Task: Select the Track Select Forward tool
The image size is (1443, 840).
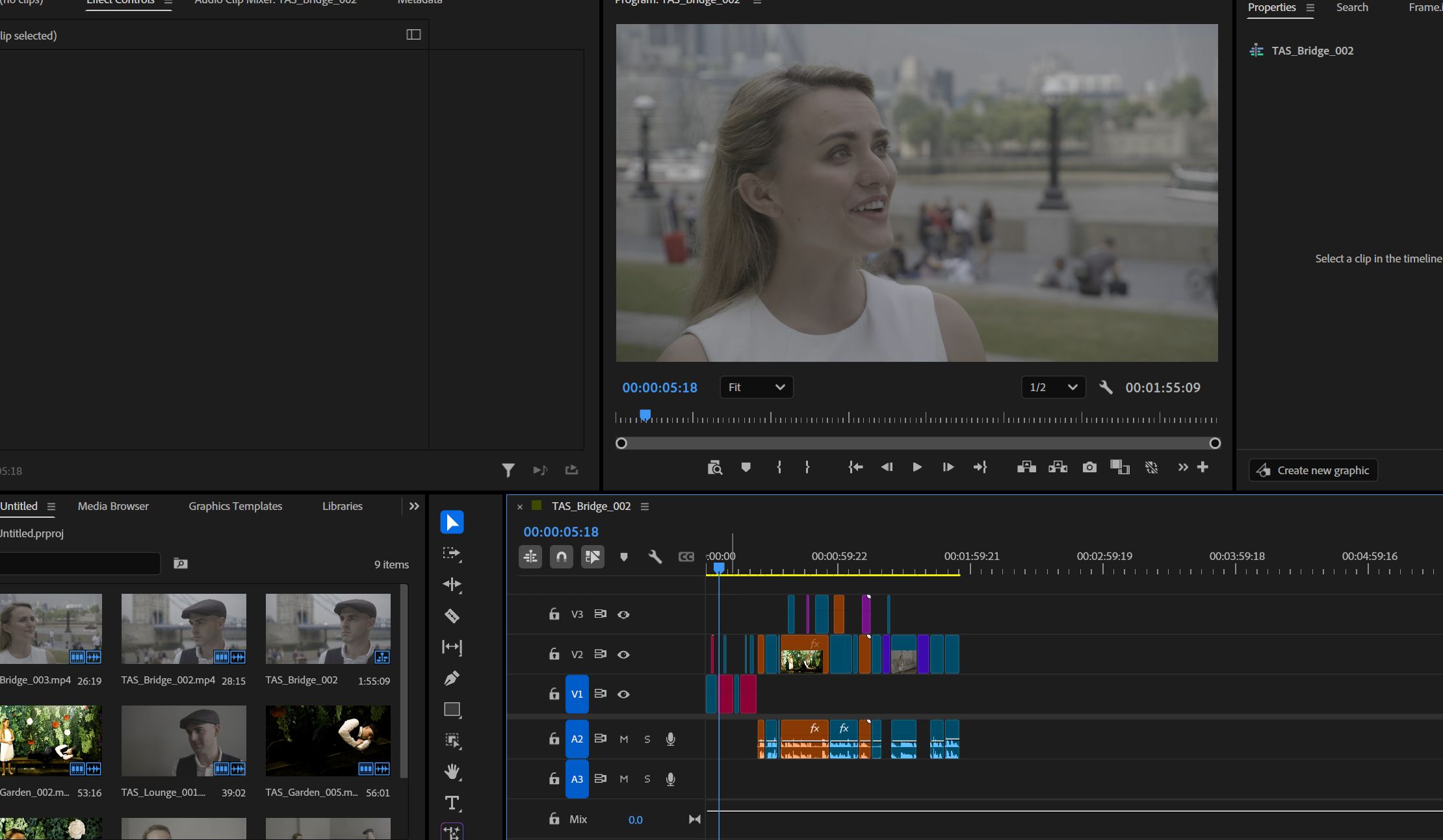Action: tap(452, 554)
